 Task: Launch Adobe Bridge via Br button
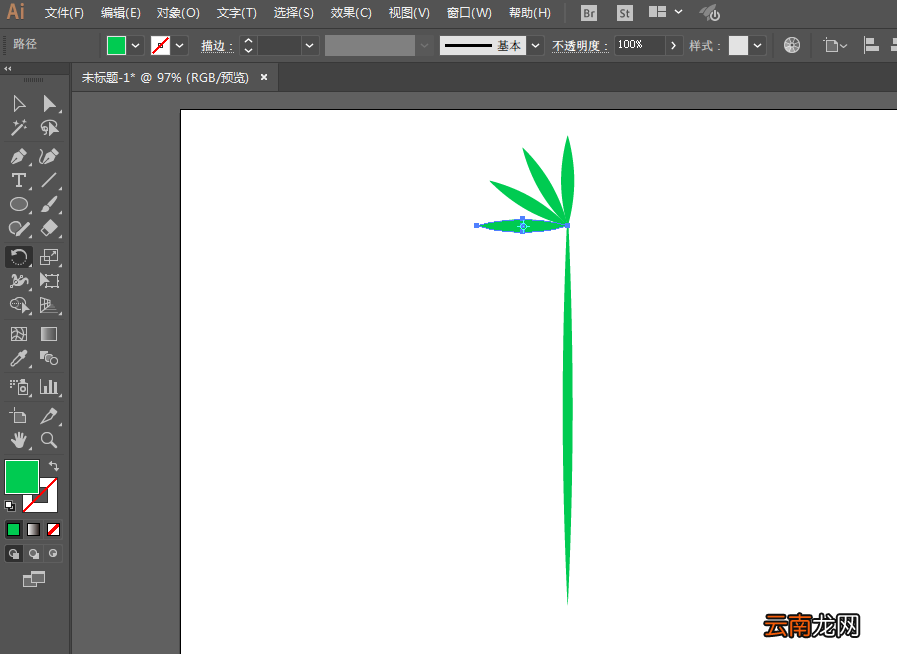tap(589, 13)
